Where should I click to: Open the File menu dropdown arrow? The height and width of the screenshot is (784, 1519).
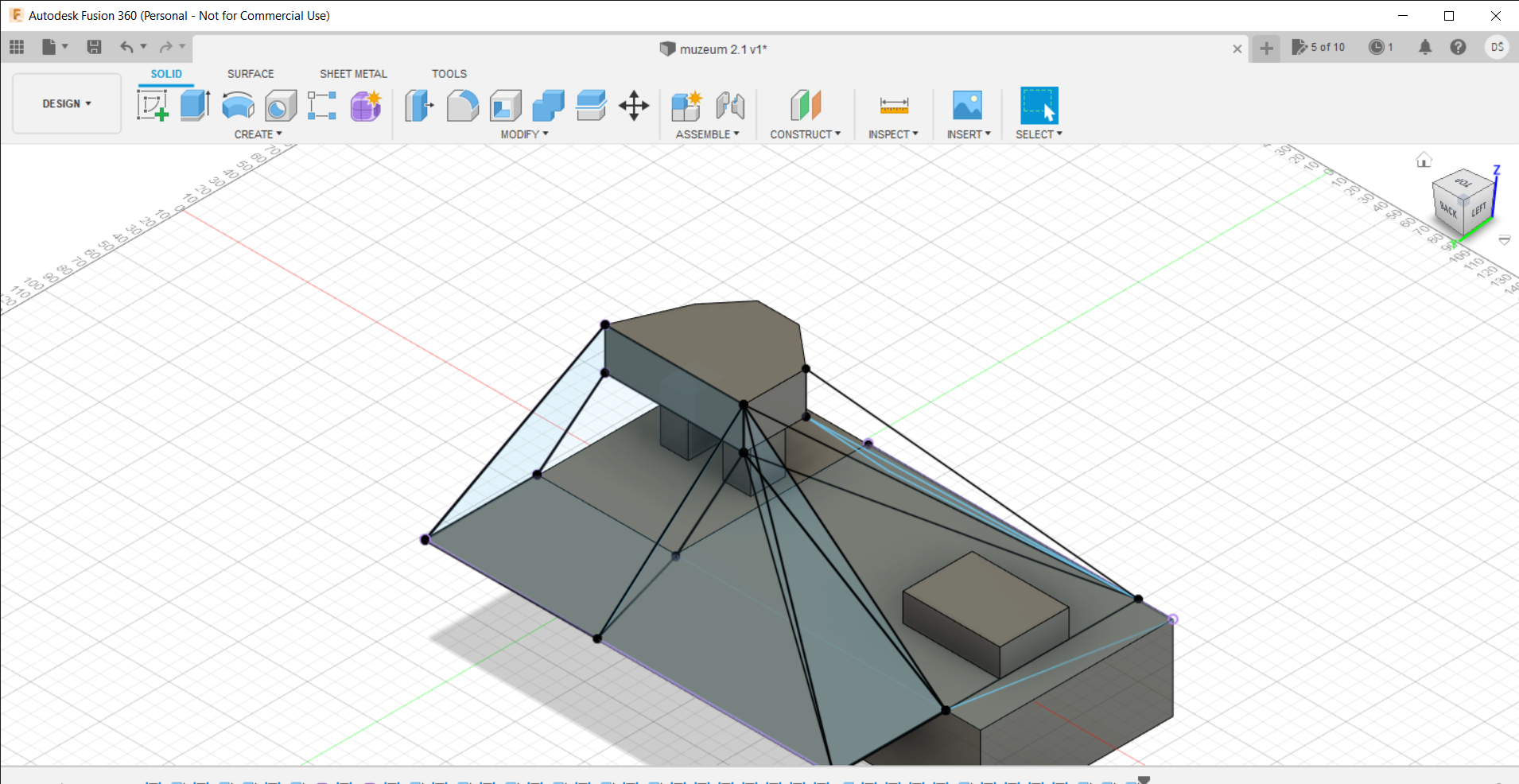click(x=65, y=47)
